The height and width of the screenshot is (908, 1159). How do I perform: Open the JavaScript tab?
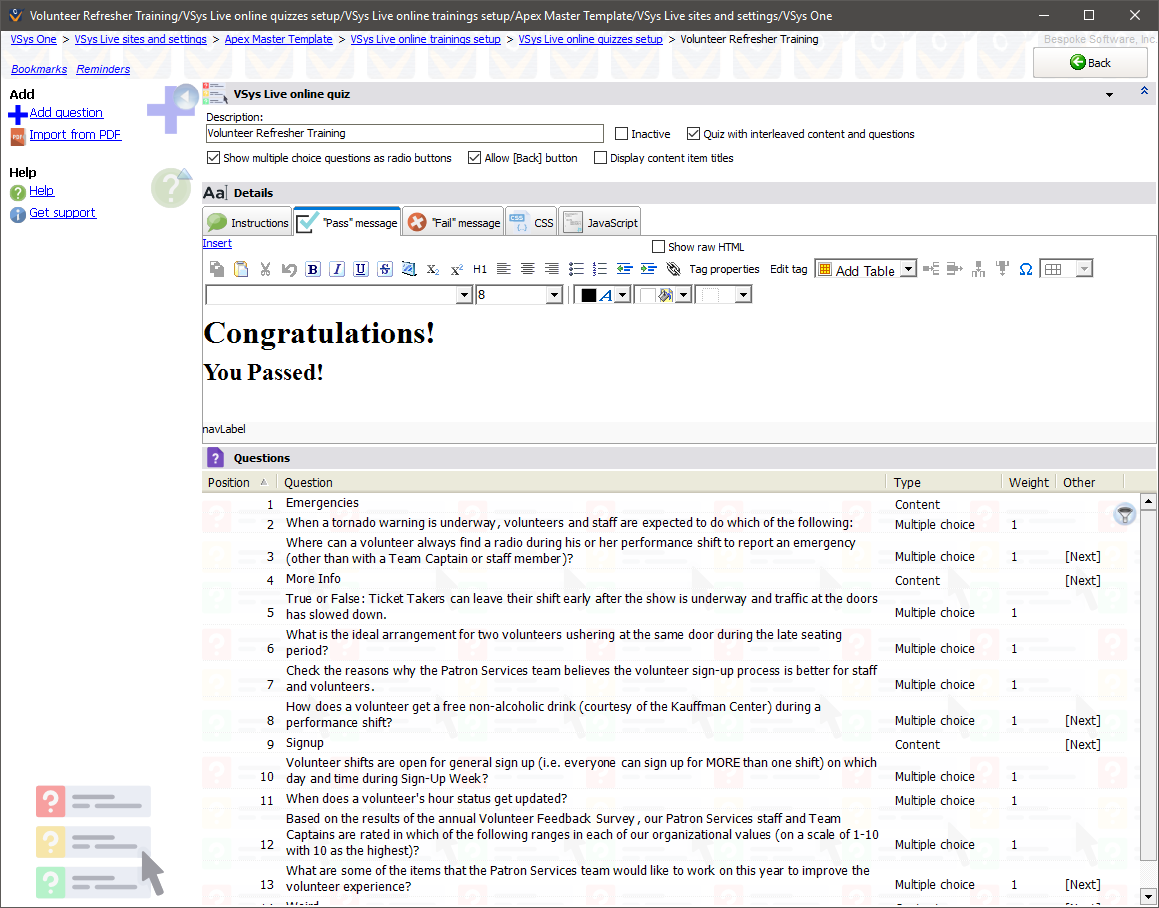pyautogui.click(x=600, y=223)
